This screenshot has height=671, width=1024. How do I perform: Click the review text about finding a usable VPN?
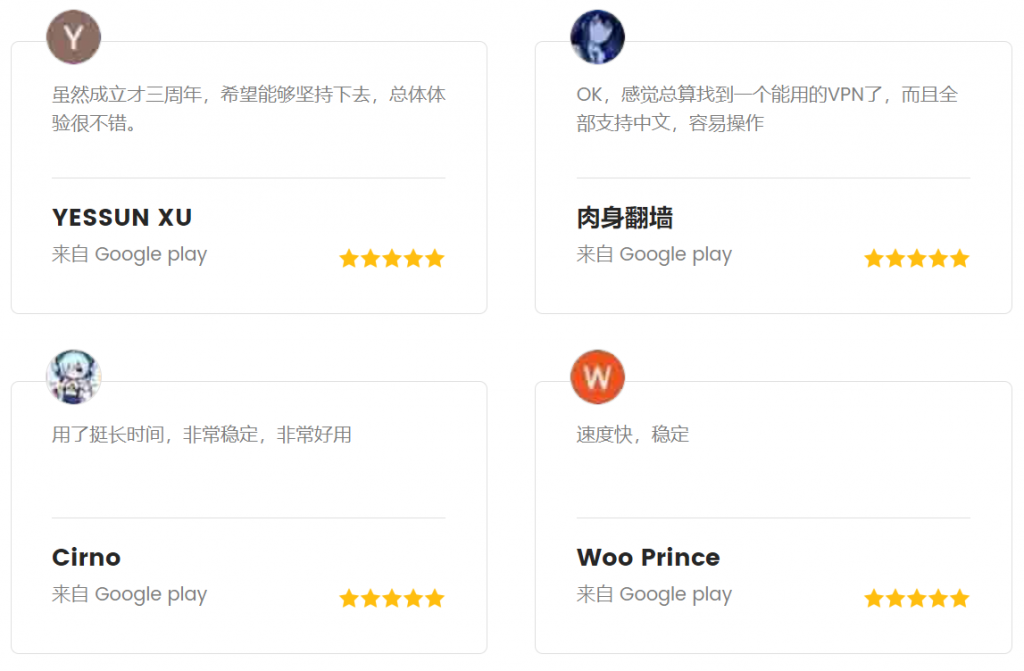[x=767, y=109]
